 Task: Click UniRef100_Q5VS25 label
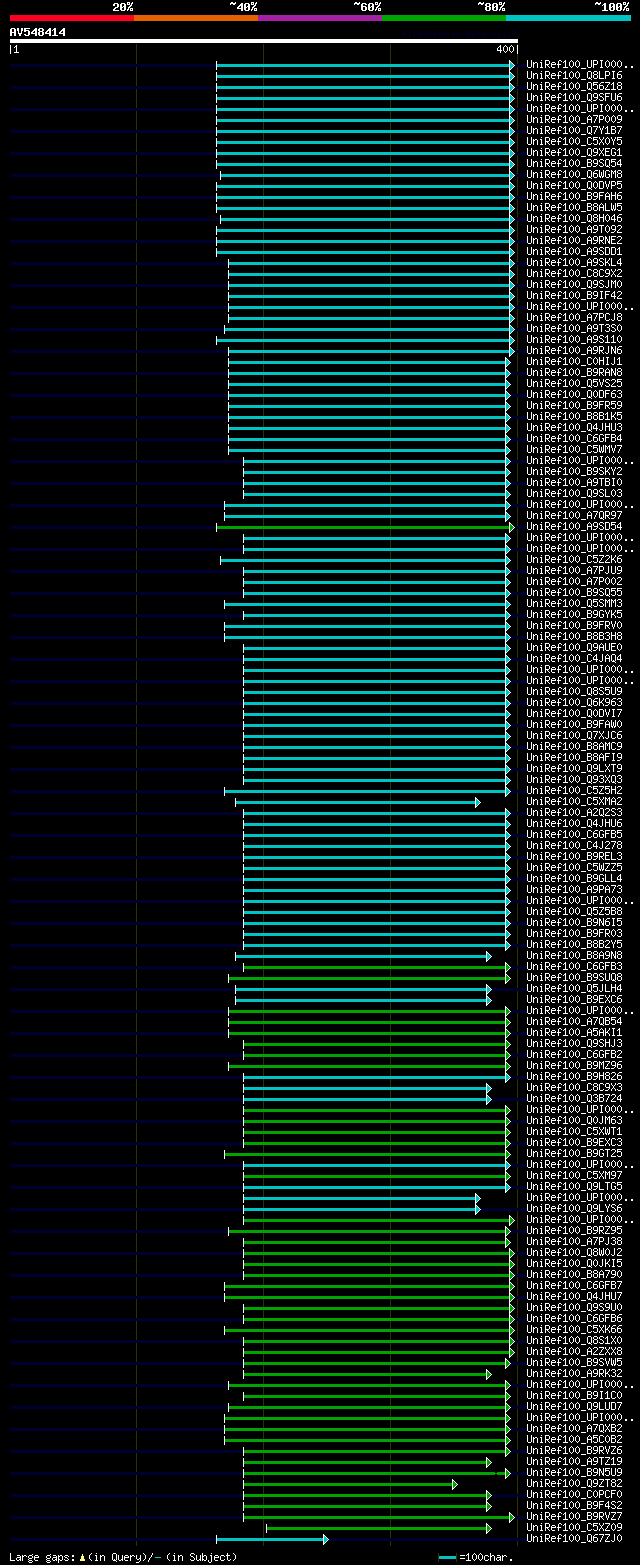(x=574, y=383)
